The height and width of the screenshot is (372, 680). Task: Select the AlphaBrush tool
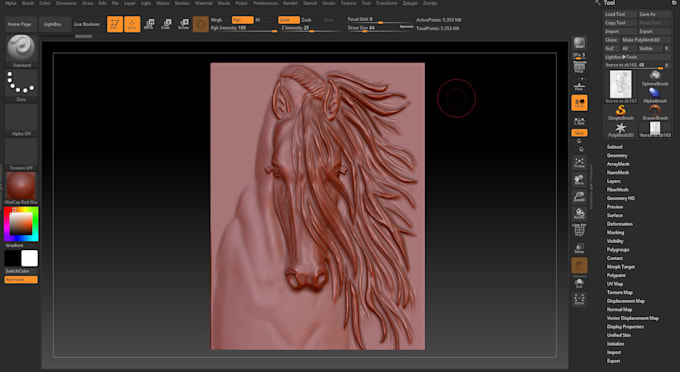[655, 95]
